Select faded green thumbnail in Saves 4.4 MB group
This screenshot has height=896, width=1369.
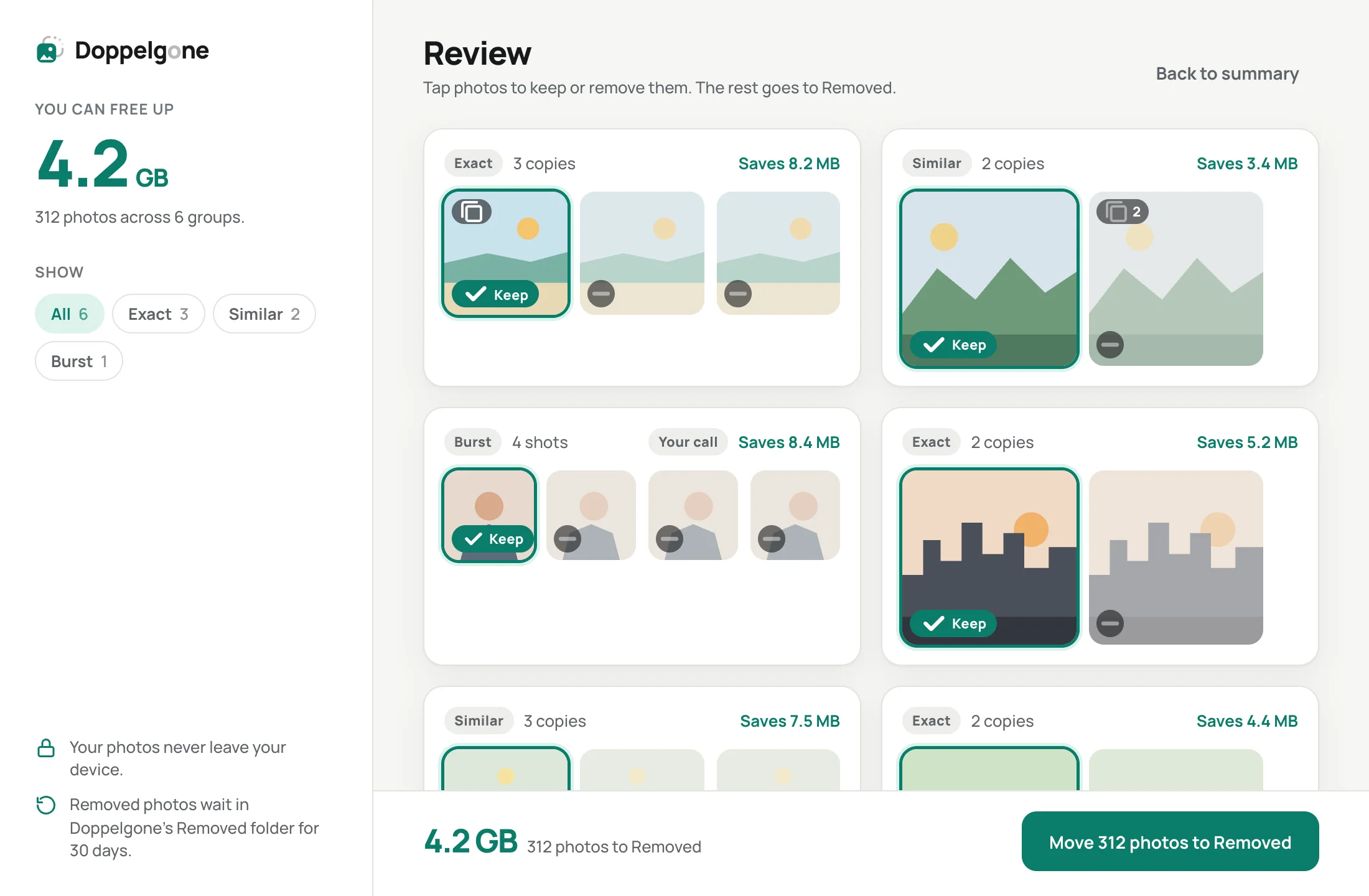(x=1176, y=770)
